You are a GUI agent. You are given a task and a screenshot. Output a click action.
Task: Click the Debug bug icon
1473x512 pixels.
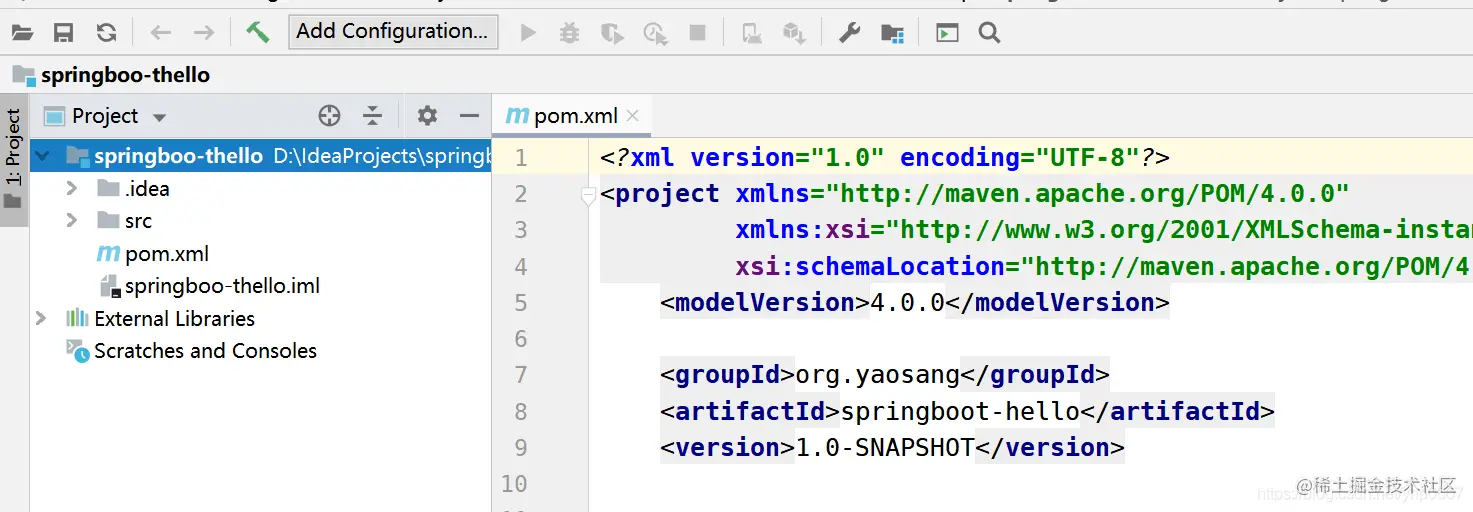569,33
